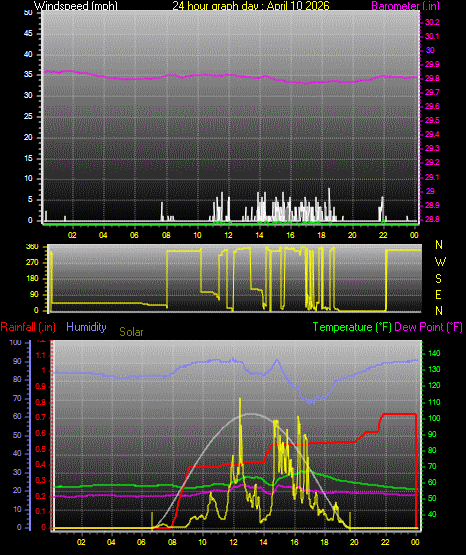Click the red Rainfall (in) legend label
The image size is (466, 555).
click(x=28, y=327)
